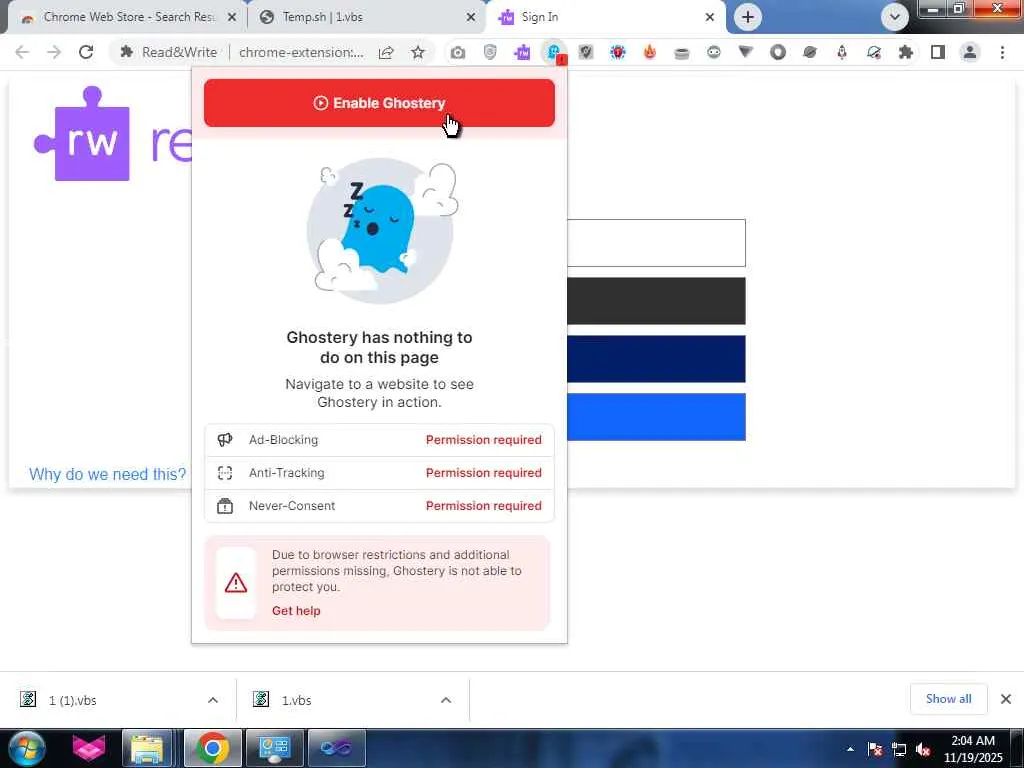Open Windows Explorer from taskbar

click(147, 748)
